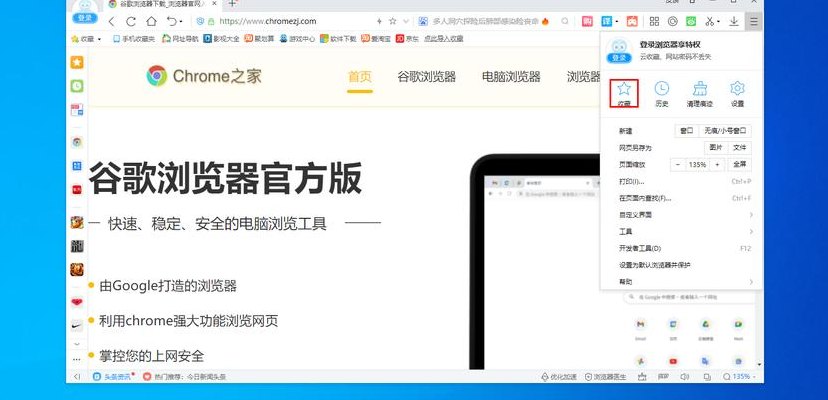Open the pink shopping extension icon

click(587, 21)
